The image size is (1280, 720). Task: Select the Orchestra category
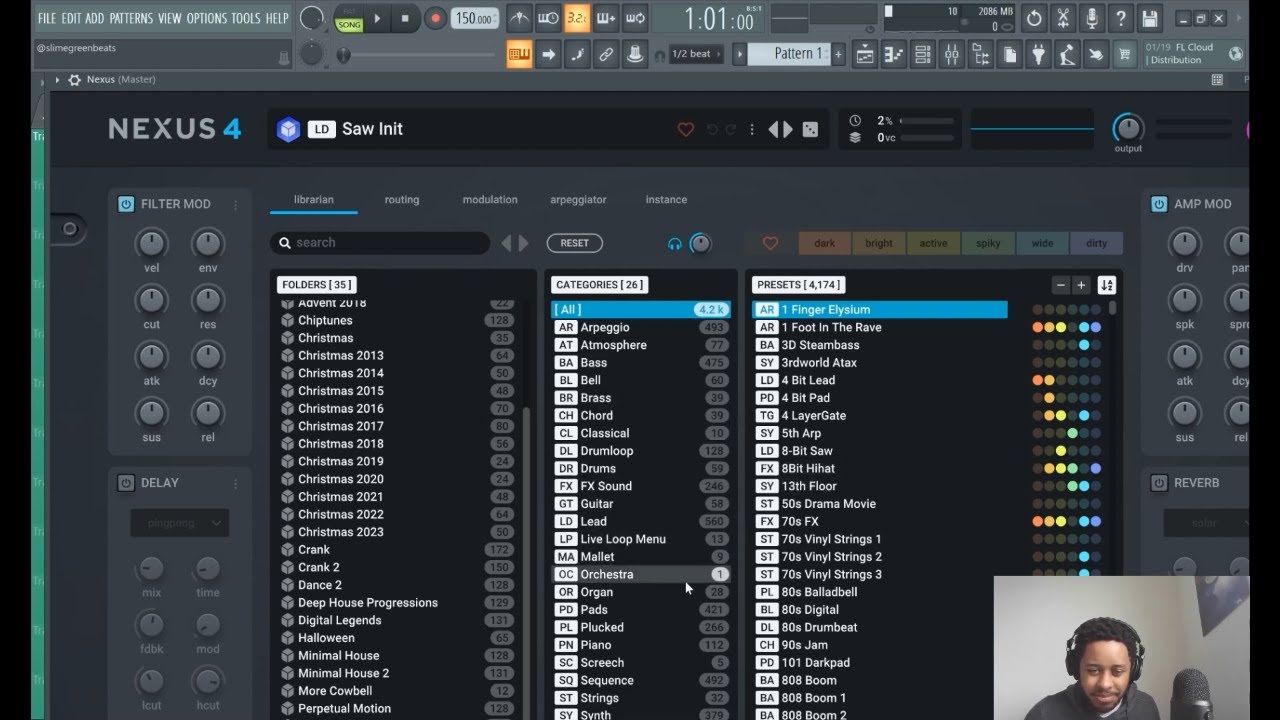point(641,574)
